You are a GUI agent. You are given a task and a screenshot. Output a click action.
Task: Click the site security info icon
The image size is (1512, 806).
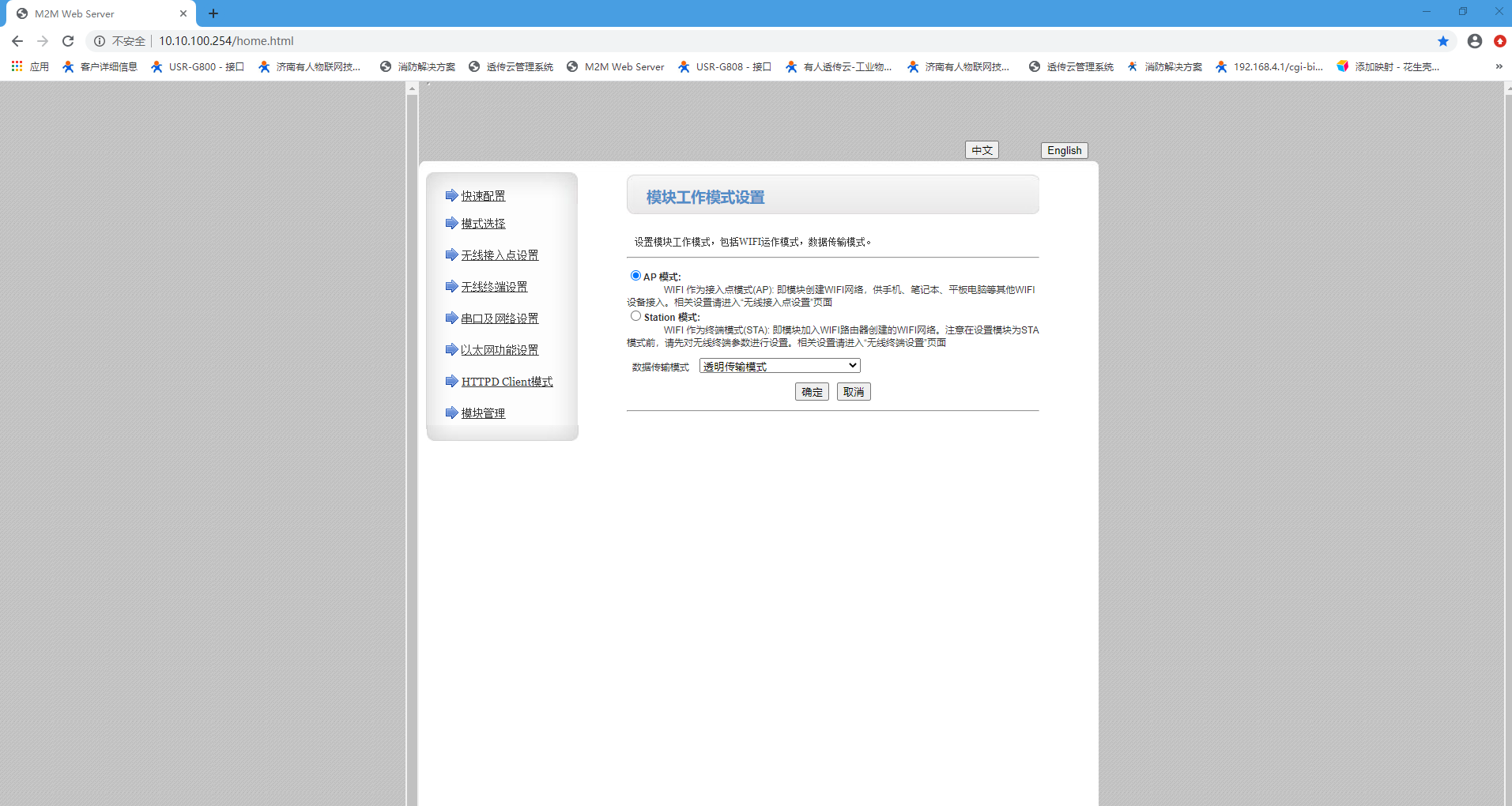coord(100,41)
